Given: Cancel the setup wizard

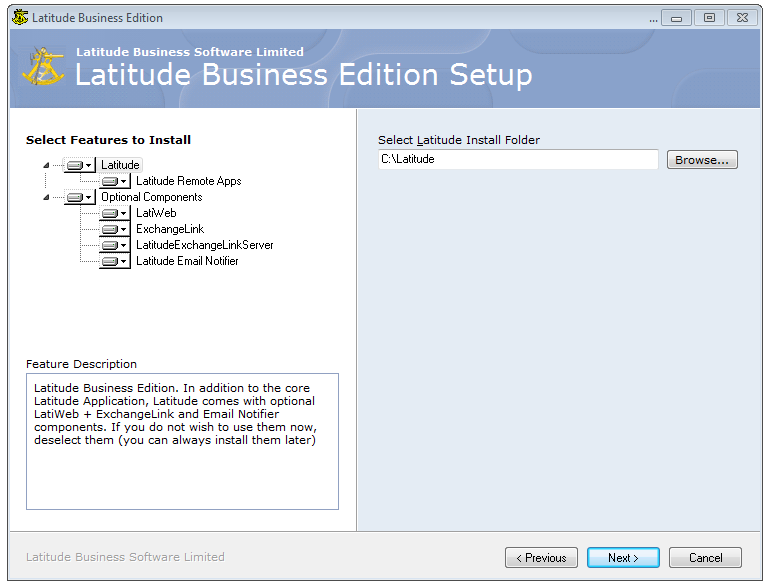Looking at the screenshot, I should click(705, 558).
